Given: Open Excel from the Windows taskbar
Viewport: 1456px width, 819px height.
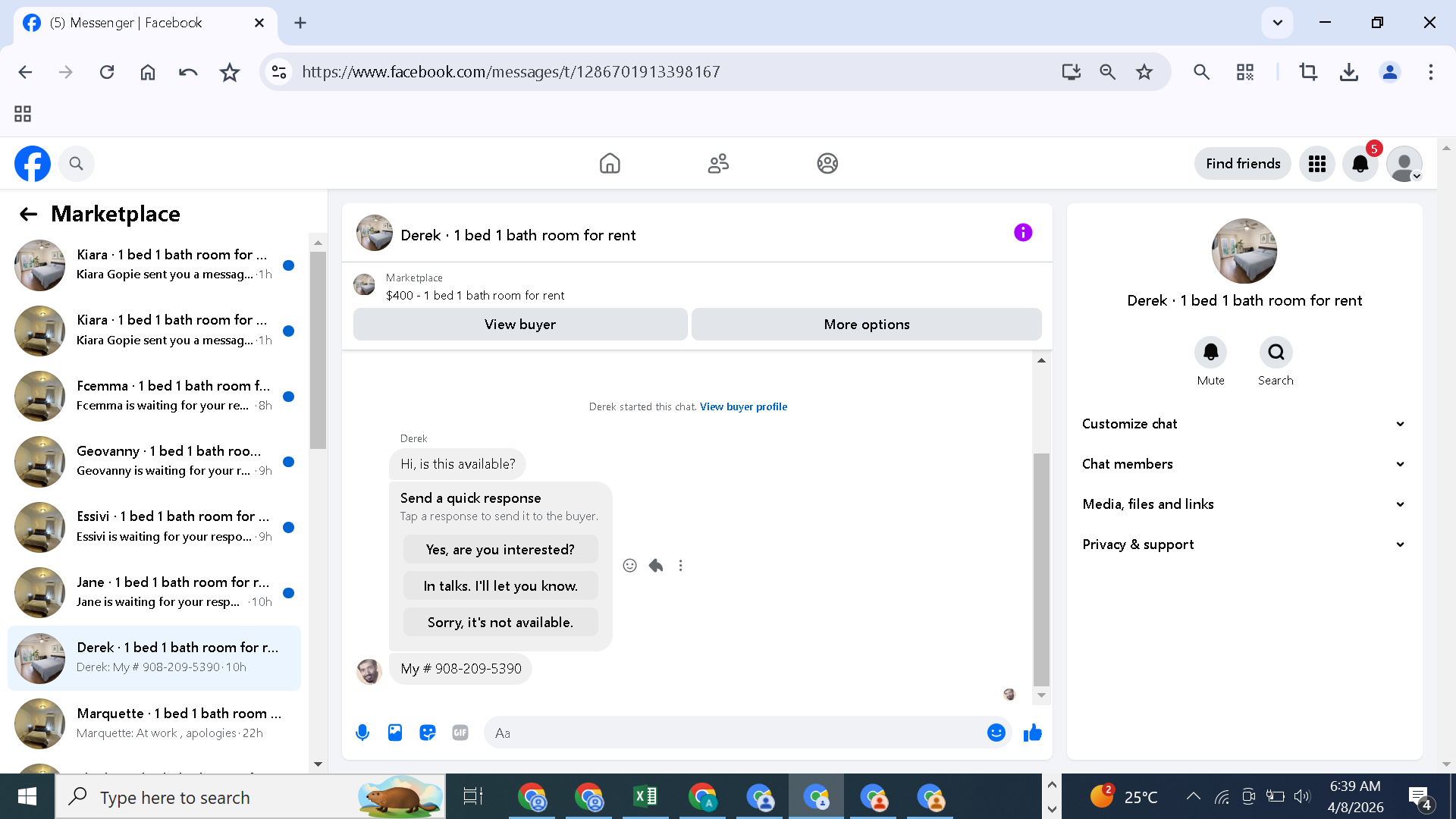Looking at the screenshot, I should (645, 797).
